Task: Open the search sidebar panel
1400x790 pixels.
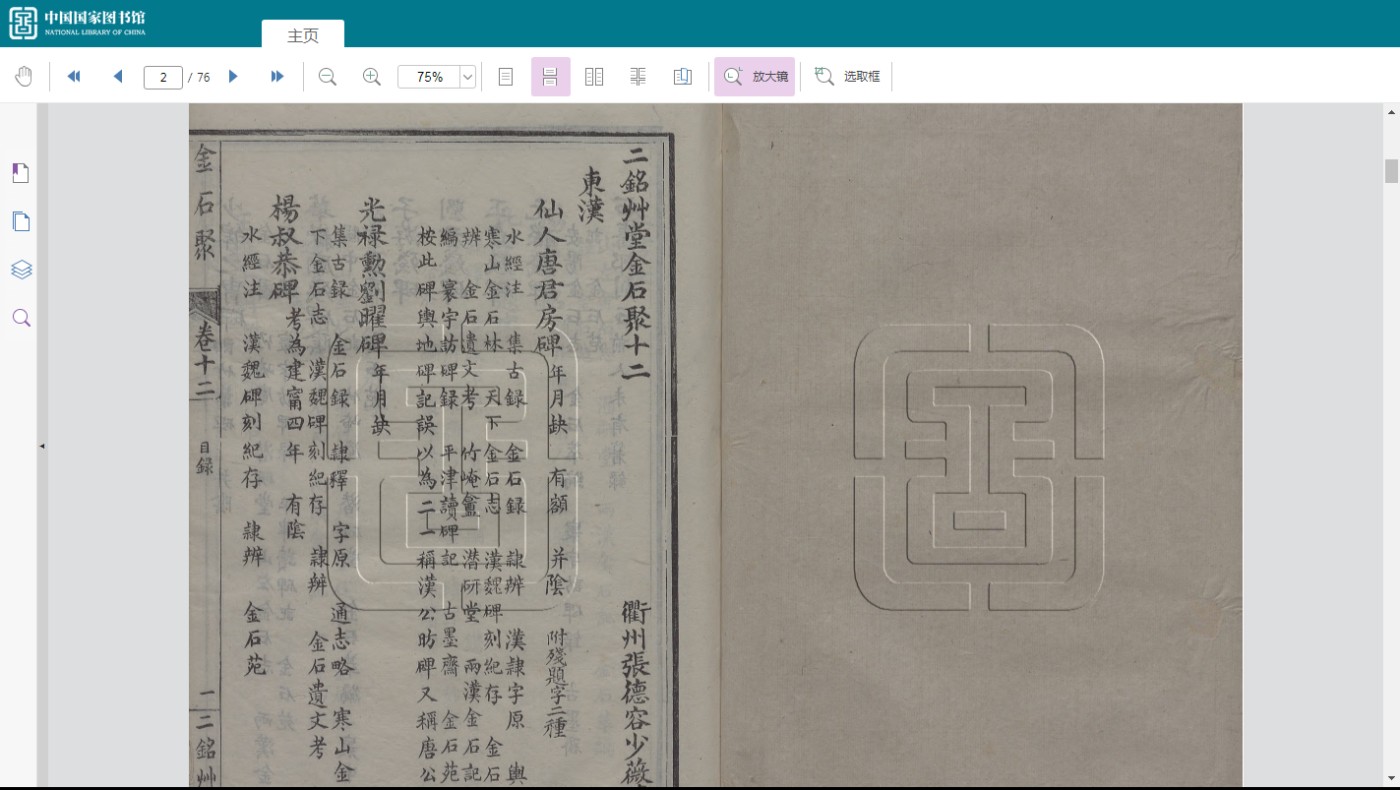Action: tap(21, 318)
